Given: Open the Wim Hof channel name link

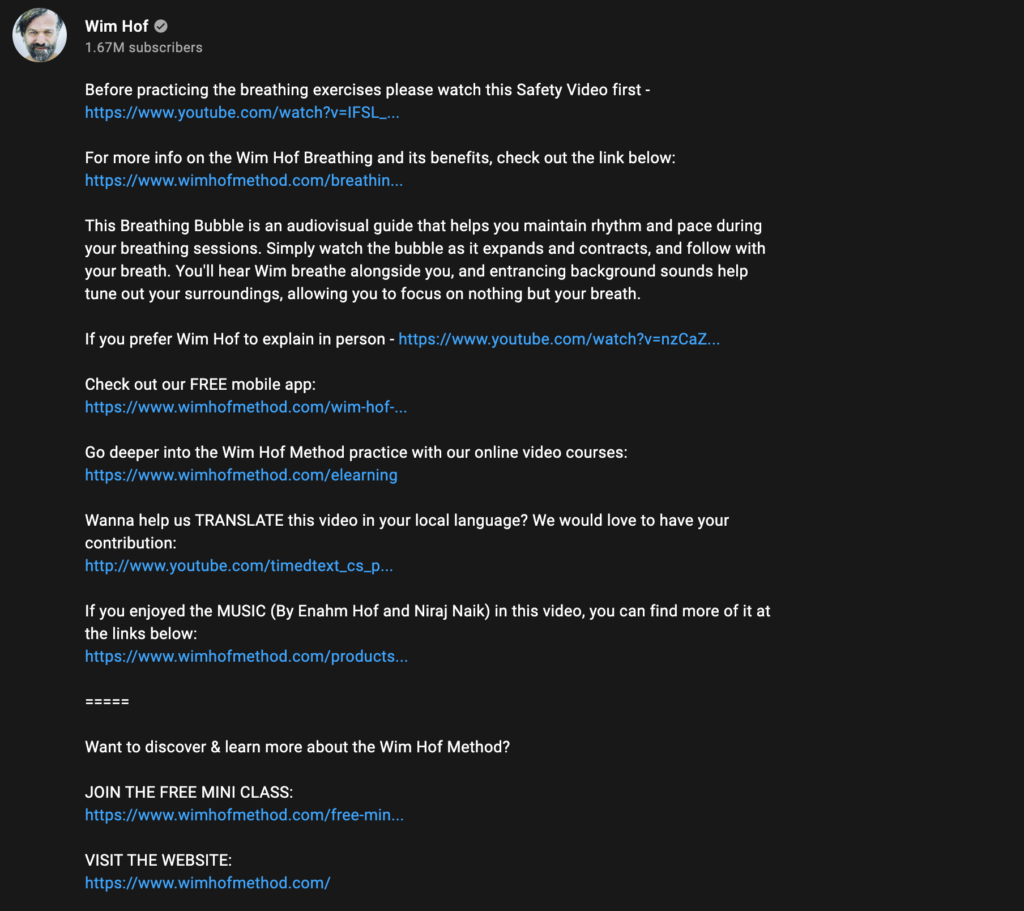Looking at the screenshot, I should tap(116, 26).
